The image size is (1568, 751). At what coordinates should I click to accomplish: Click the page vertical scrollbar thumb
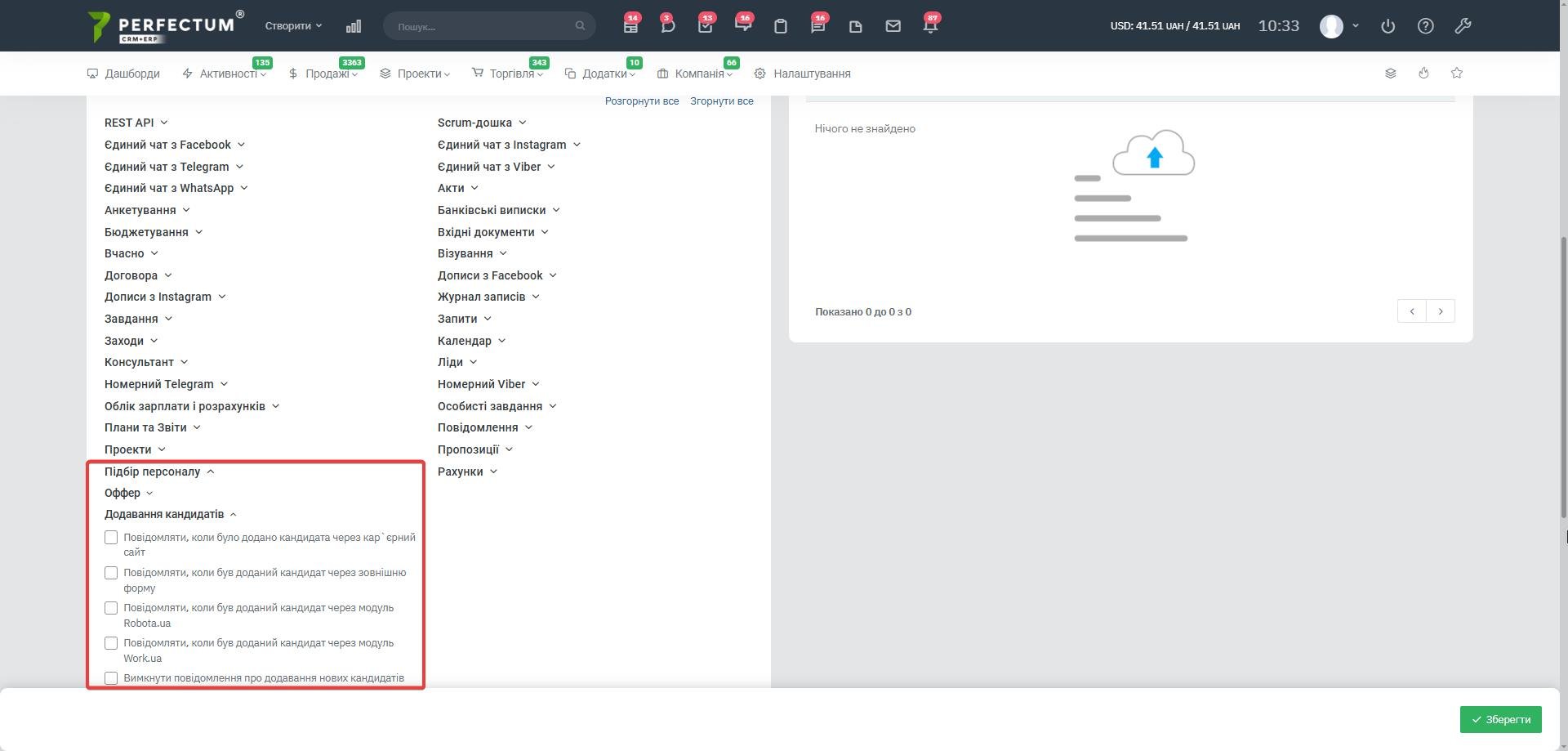1564,376
